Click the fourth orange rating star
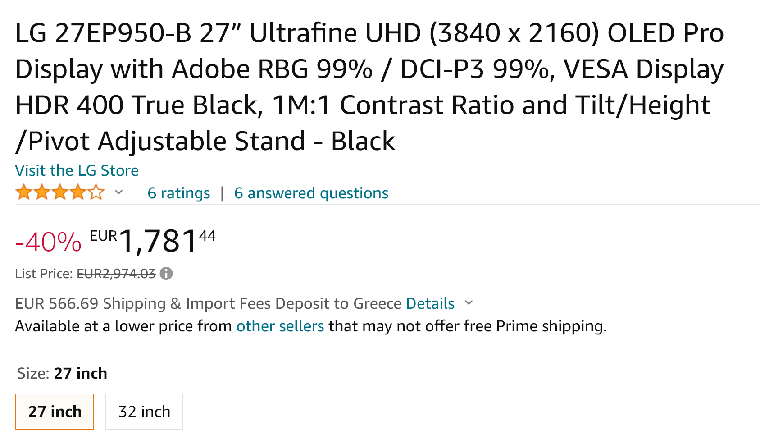The image size is (760, 444). (x=78, y=192)
